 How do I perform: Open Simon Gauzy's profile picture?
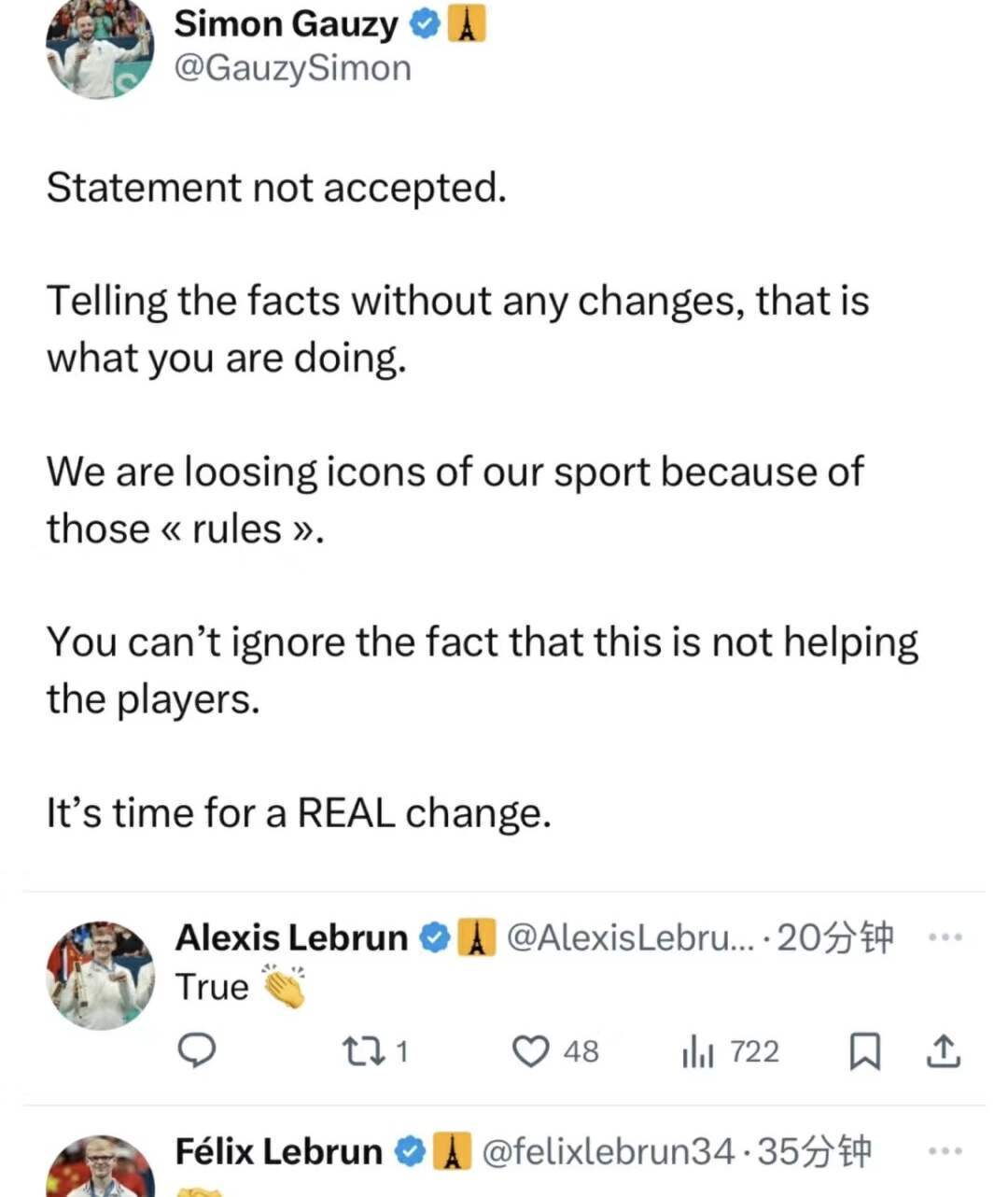pyautogui.click(x=100, y=49)
